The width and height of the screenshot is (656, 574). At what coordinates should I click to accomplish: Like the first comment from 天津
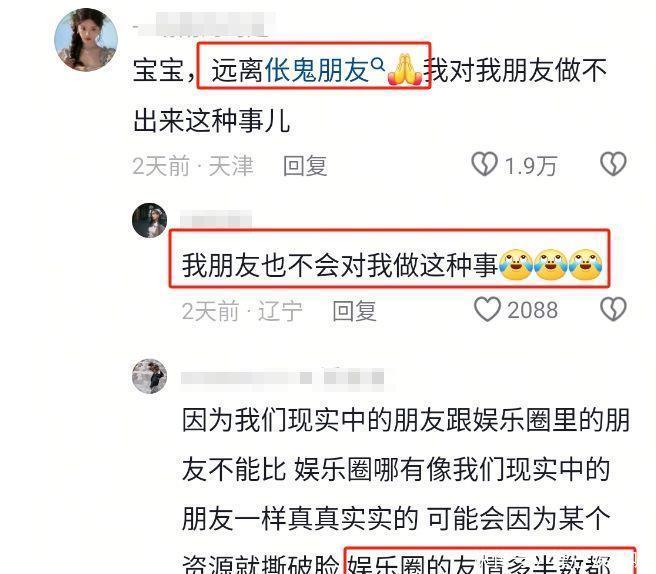pos(484,164)
